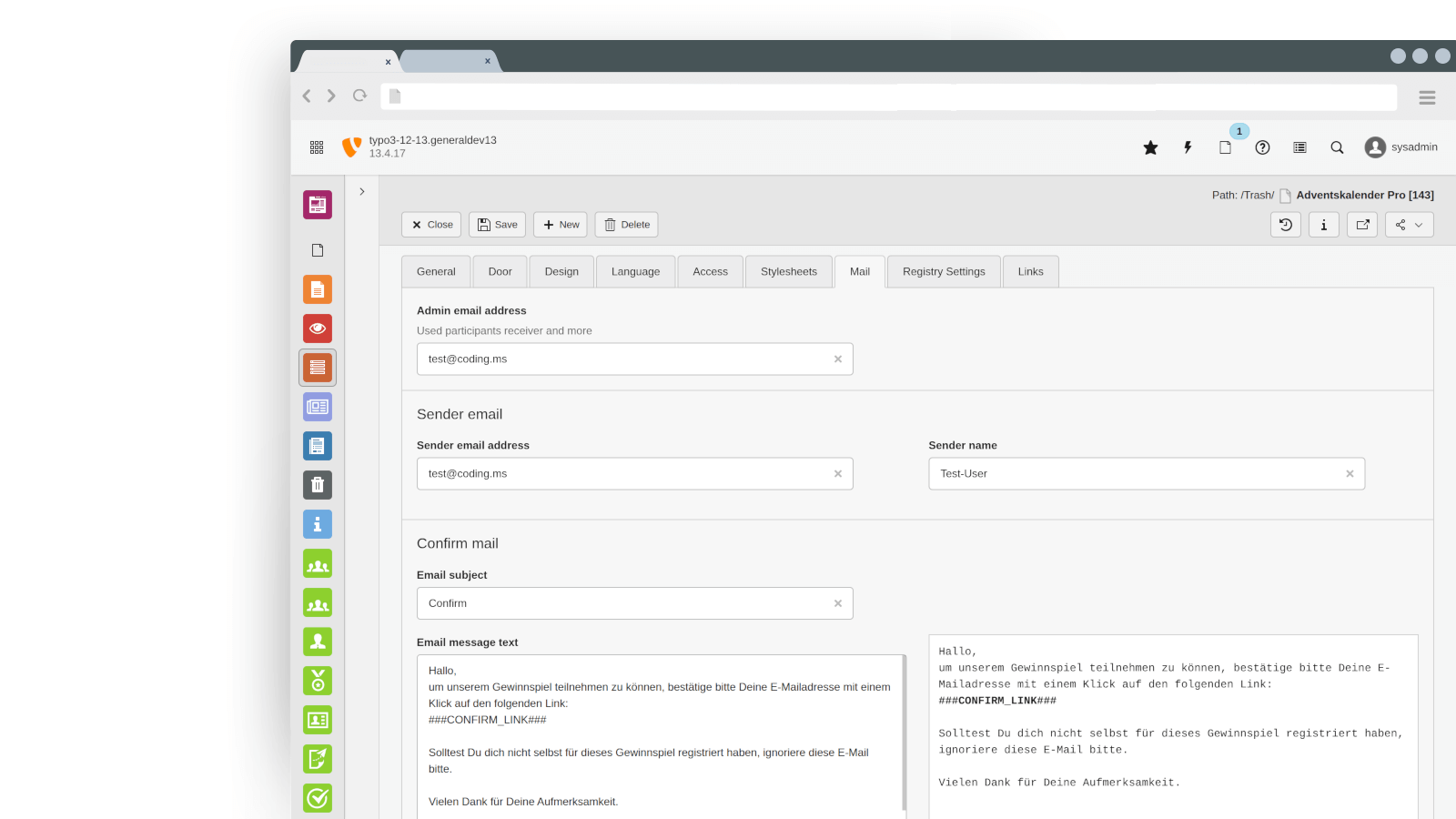Click the Delete button
This screenshot has height=819, width=1456.
(626, 225)
